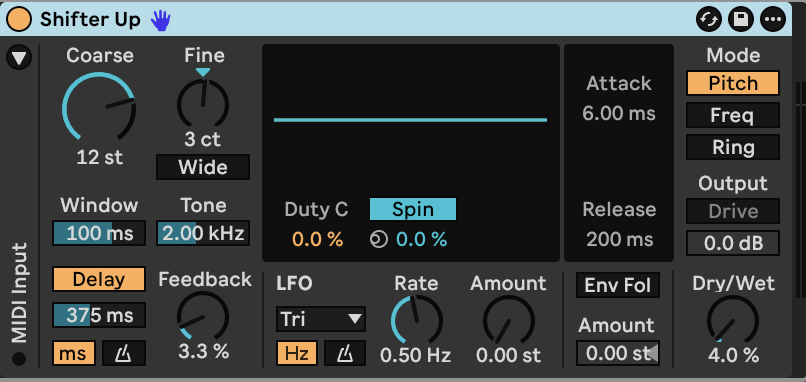The image size is (806, 382).
Task: Toggle the Delay button
Action: click(x=99, y=279)
